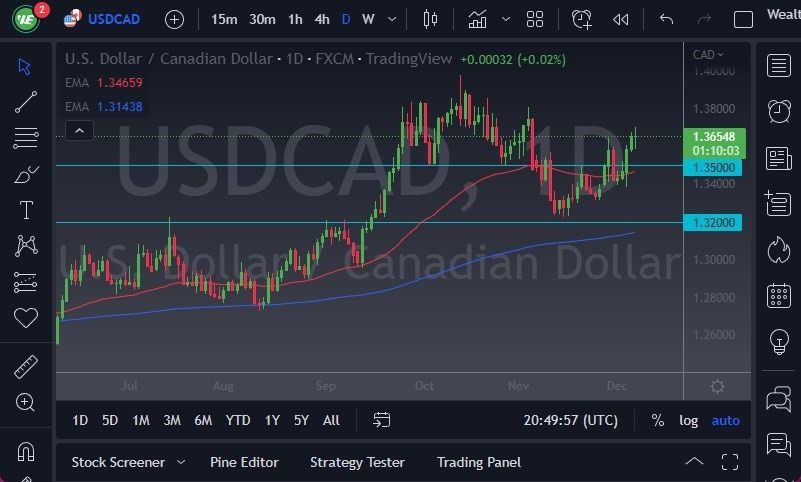Open the ideas lightbulb panel
This screenshot has height=482, width=801.
tap(779, 341)
